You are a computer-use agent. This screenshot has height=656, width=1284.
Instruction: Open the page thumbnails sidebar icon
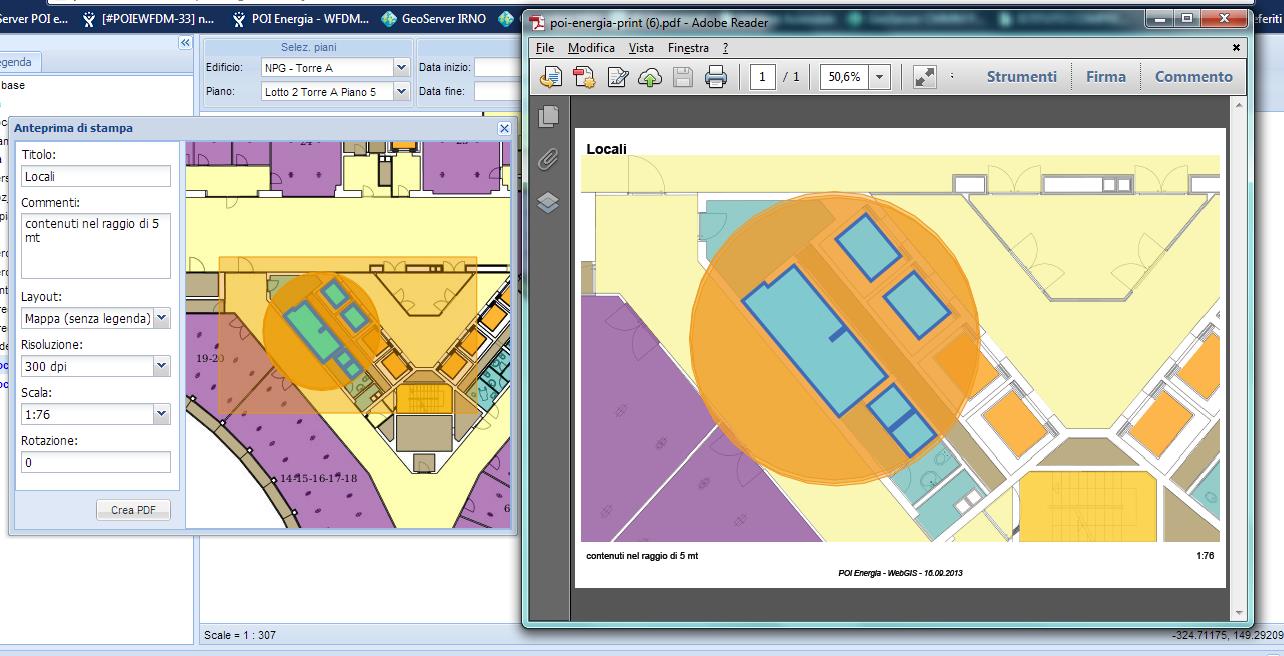click(x=548, y=116)
